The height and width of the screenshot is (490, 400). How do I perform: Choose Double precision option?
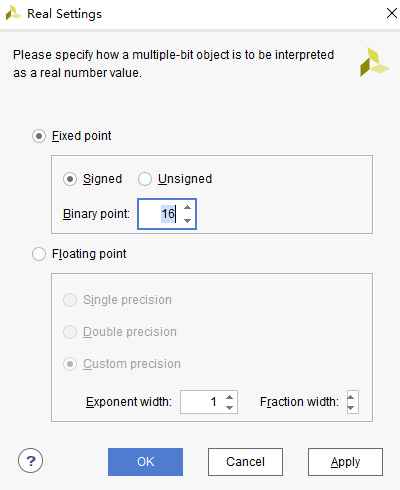70,332
